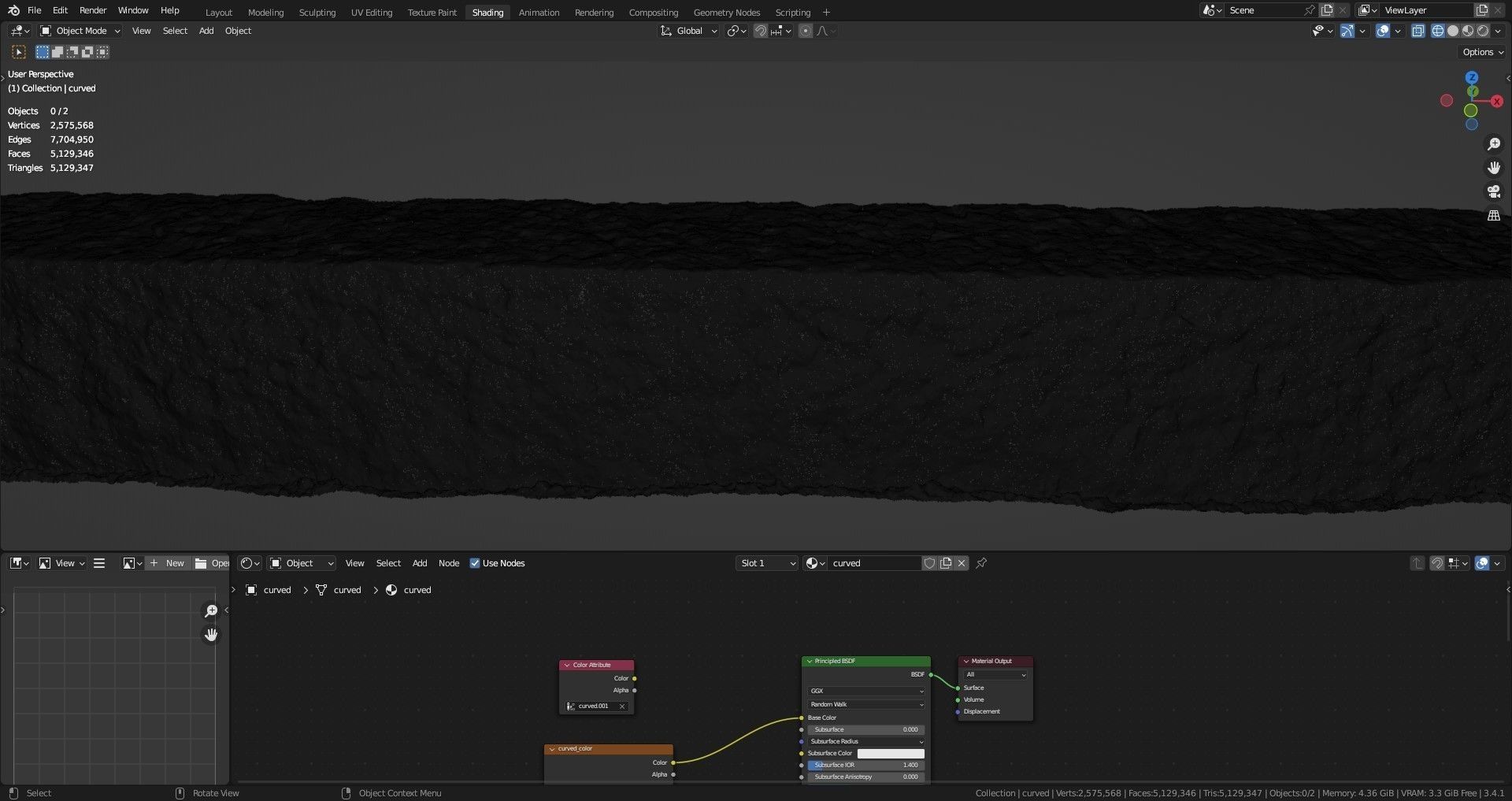
Task: Click the red X axis gizmo ball
Action: pos(1497,102)
